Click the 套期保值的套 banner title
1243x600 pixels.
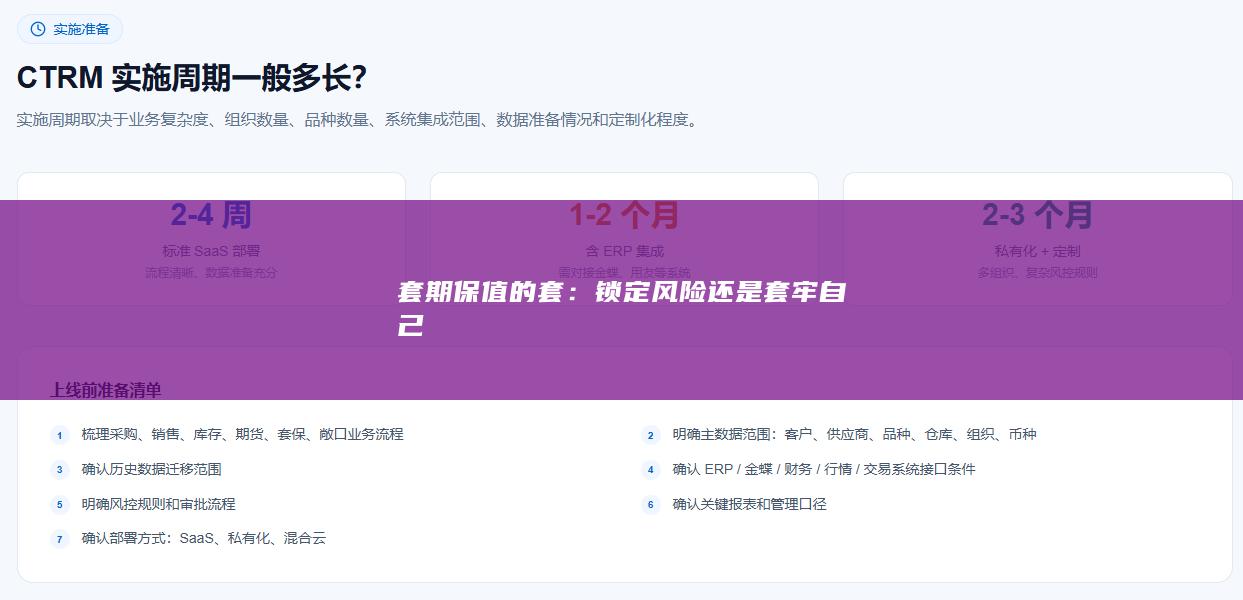click(x=622, y=309)
